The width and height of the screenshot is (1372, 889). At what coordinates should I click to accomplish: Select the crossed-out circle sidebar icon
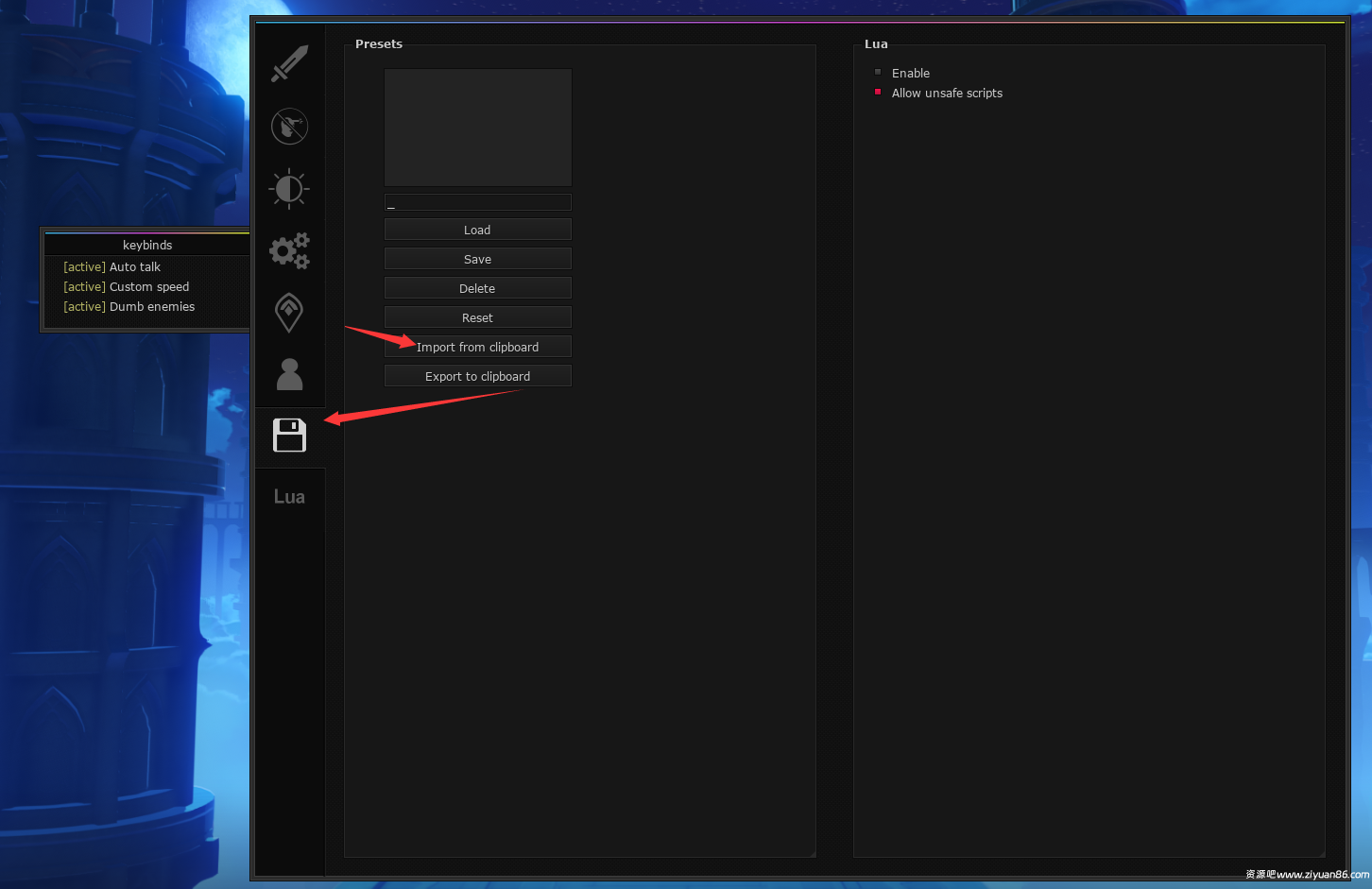click(x=289, y=126)
